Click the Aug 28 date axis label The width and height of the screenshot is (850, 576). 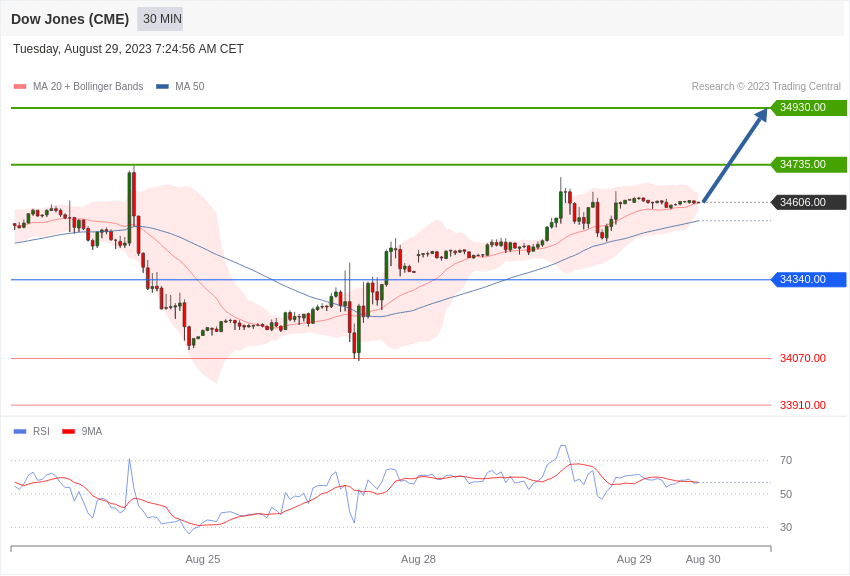418,559
